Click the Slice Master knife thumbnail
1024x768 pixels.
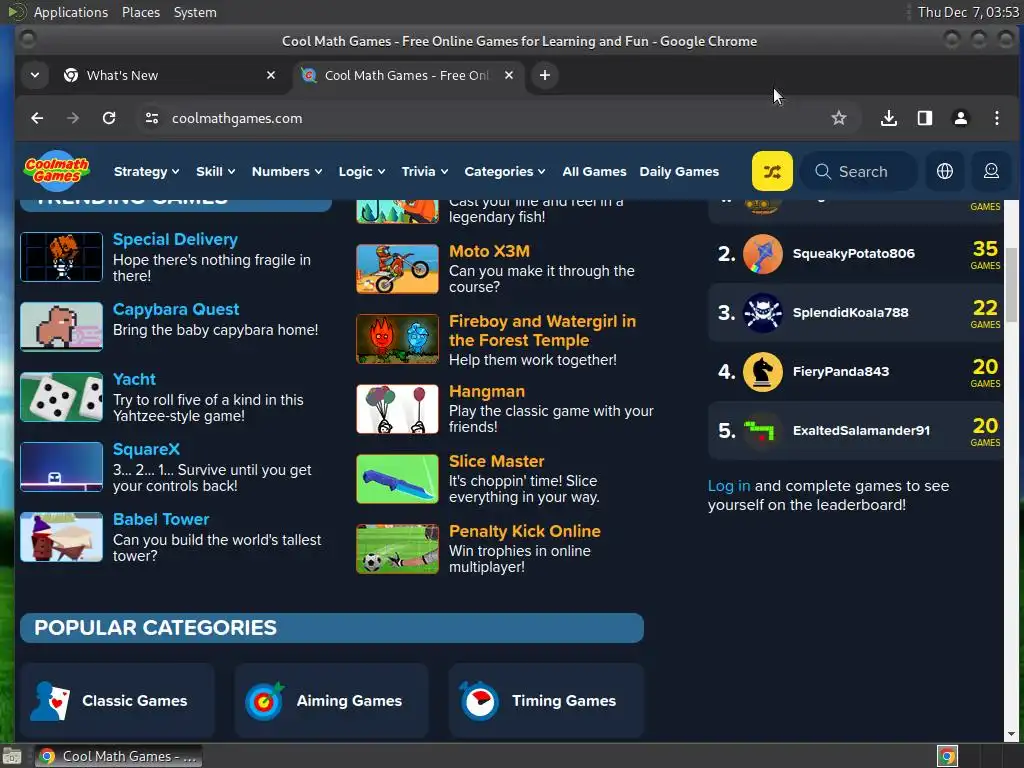point(397,479)
